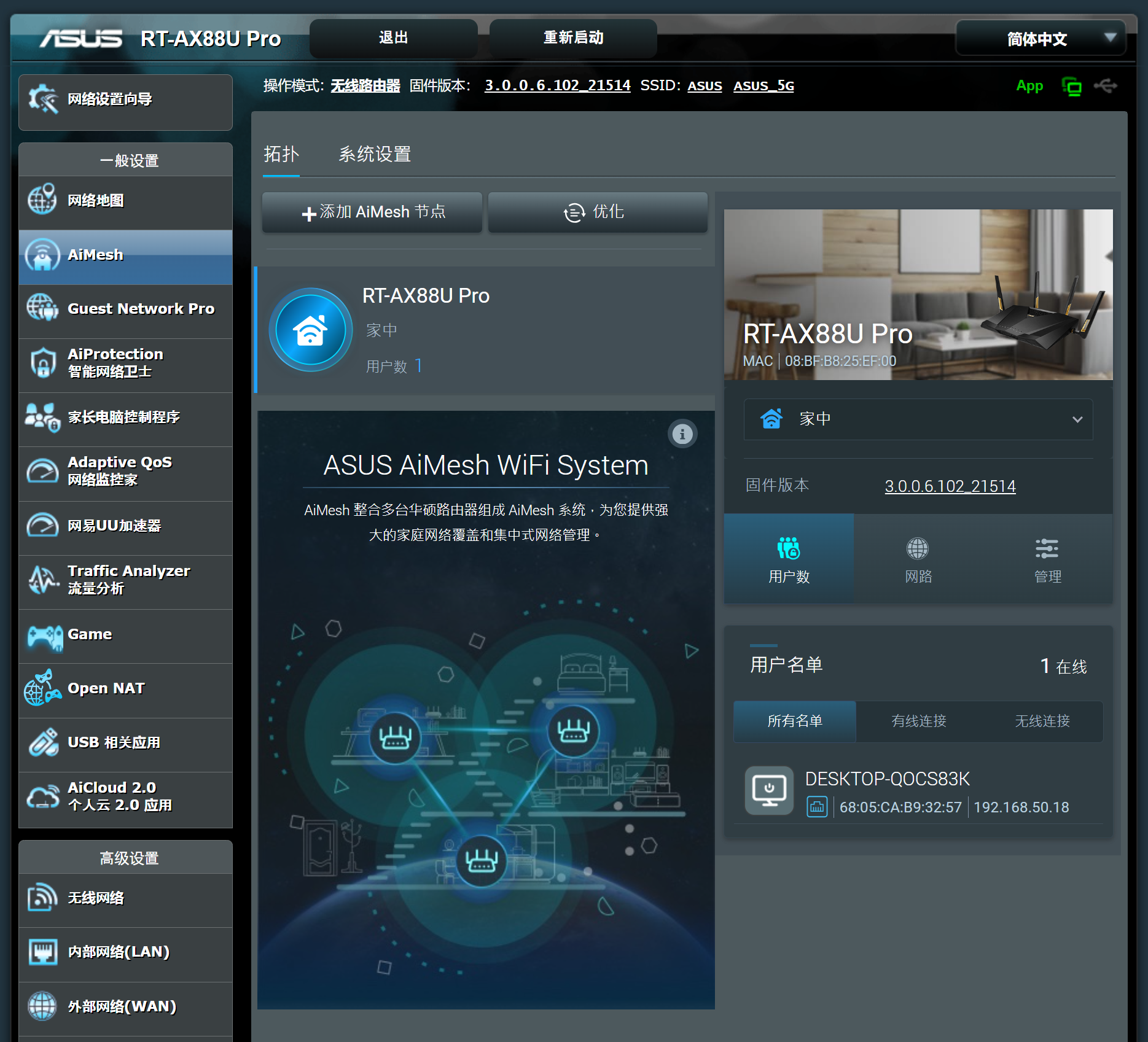Image resolution: width=1148 pixels, height=1042 pixels.
Task: Switch to the 拓扑 tab
Action: [281, 154]
